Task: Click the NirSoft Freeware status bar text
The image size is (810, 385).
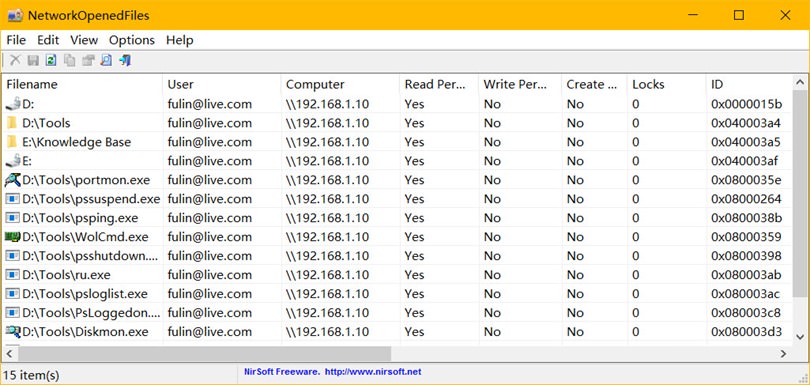Action: point(281,372)
